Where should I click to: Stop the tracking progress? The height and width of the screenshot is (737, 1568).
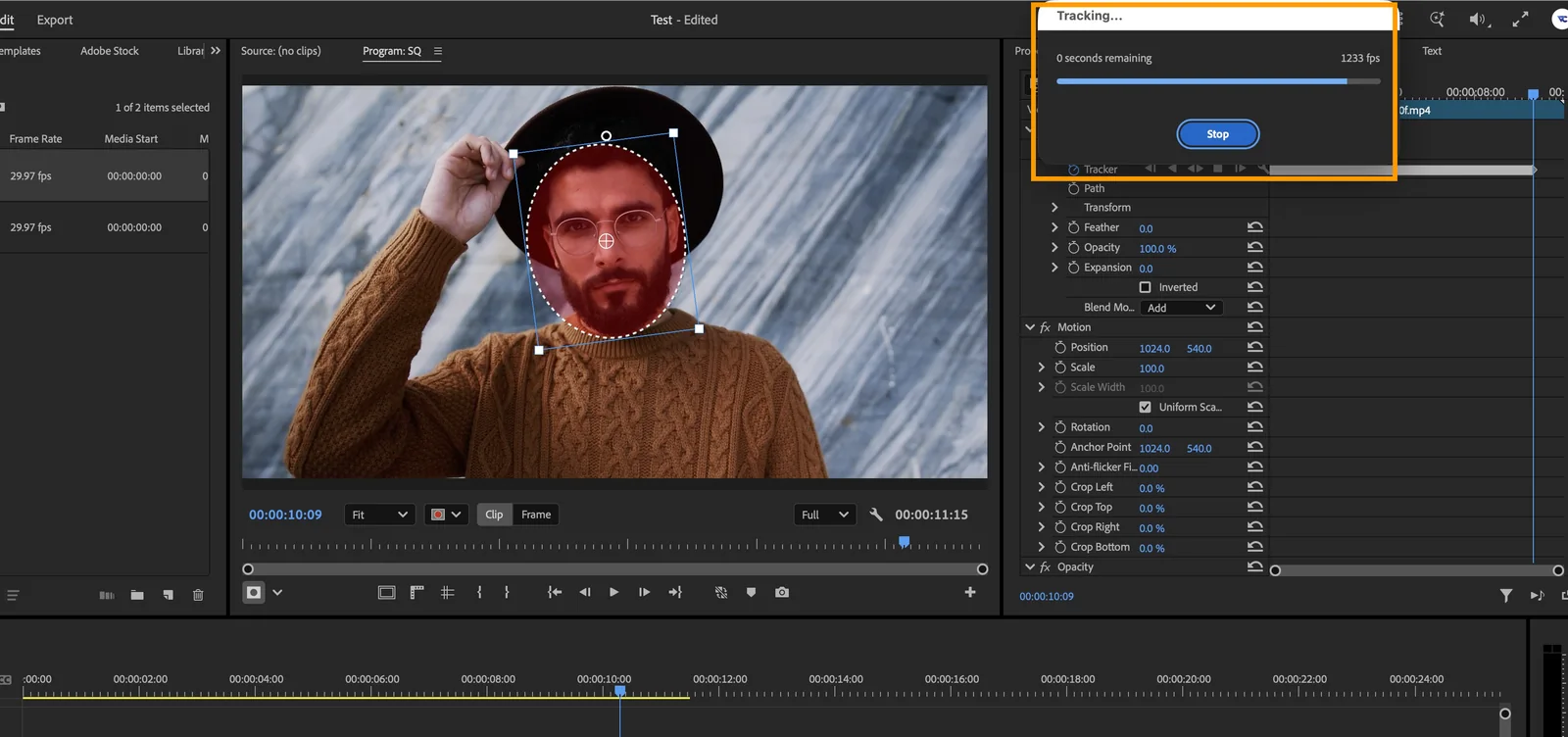click(1217, 134)
